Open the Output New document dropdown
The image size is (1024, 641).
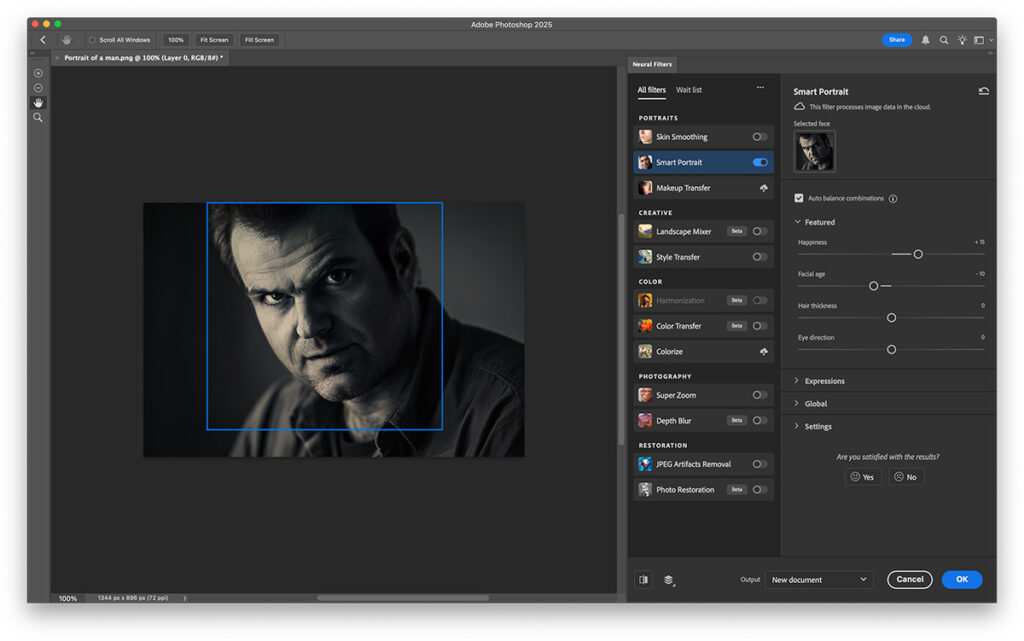click(819, 580)
